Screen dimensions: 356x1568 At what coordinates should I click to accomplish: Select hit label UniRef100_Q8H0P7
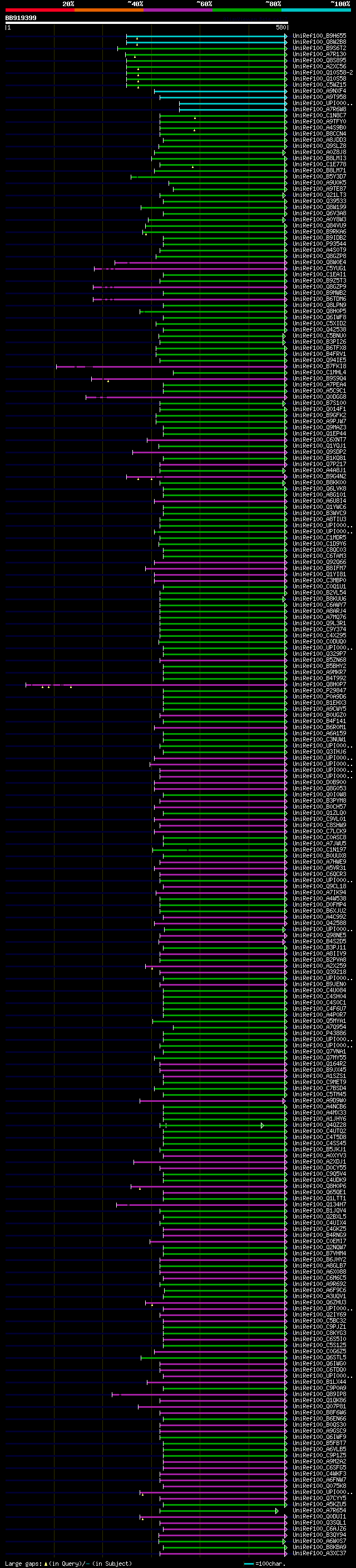coord(319,685)
